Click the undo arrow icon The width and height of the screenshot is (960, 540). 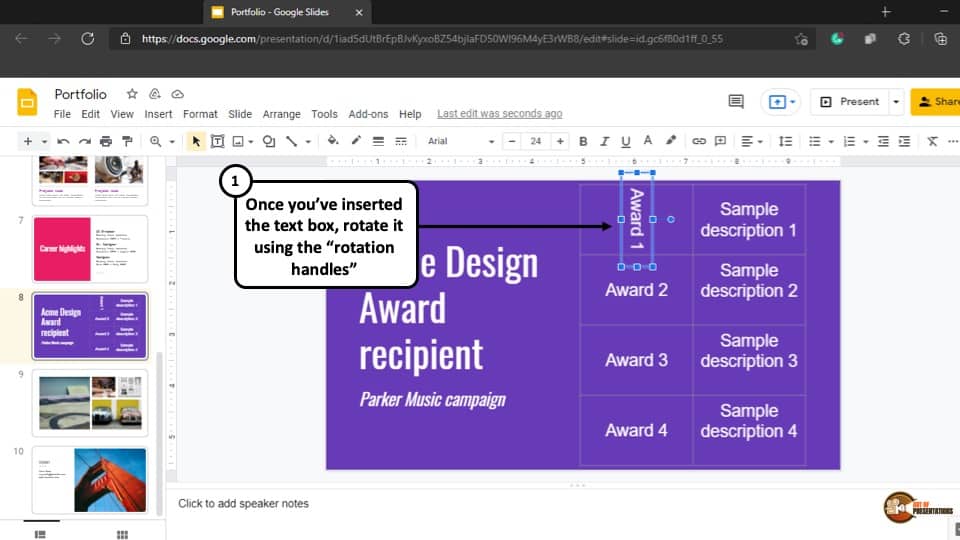point(63,141)
